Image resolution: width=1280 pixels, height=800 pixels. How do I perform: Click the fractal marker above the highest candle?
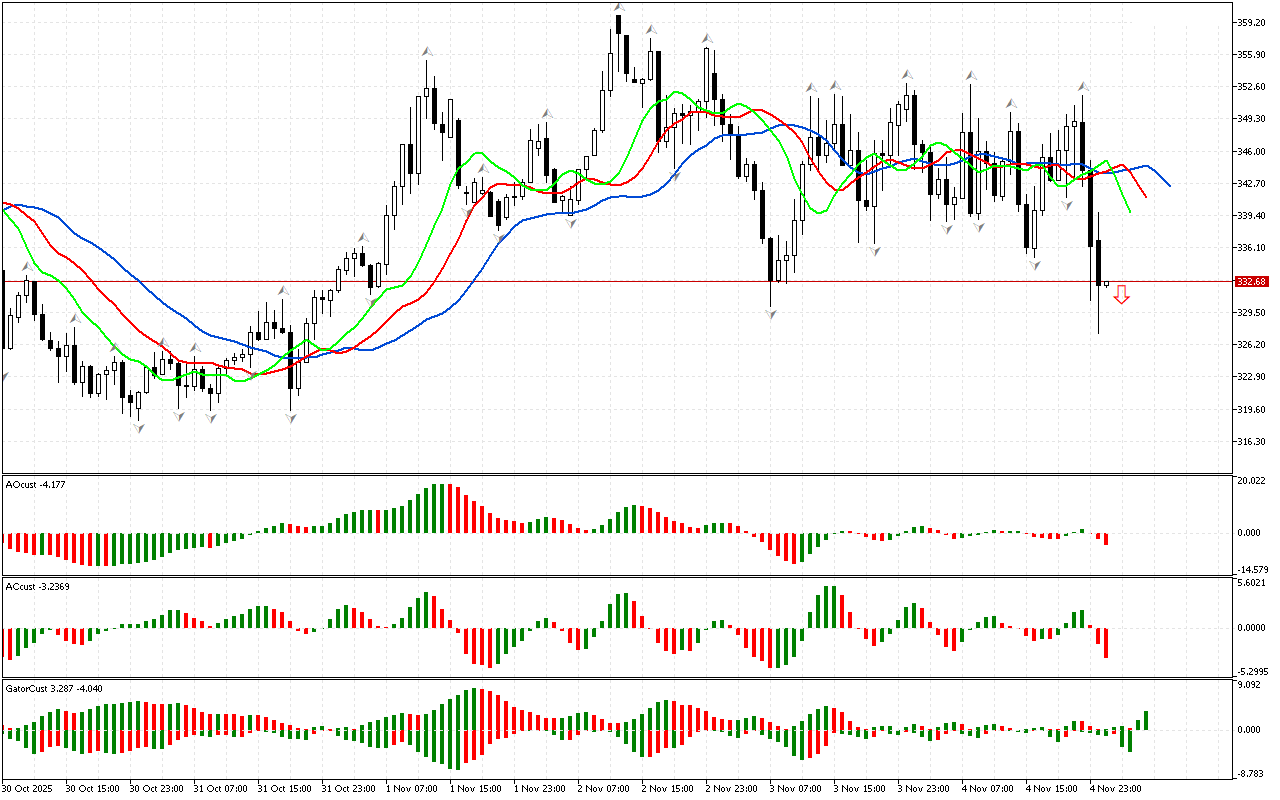620,7
